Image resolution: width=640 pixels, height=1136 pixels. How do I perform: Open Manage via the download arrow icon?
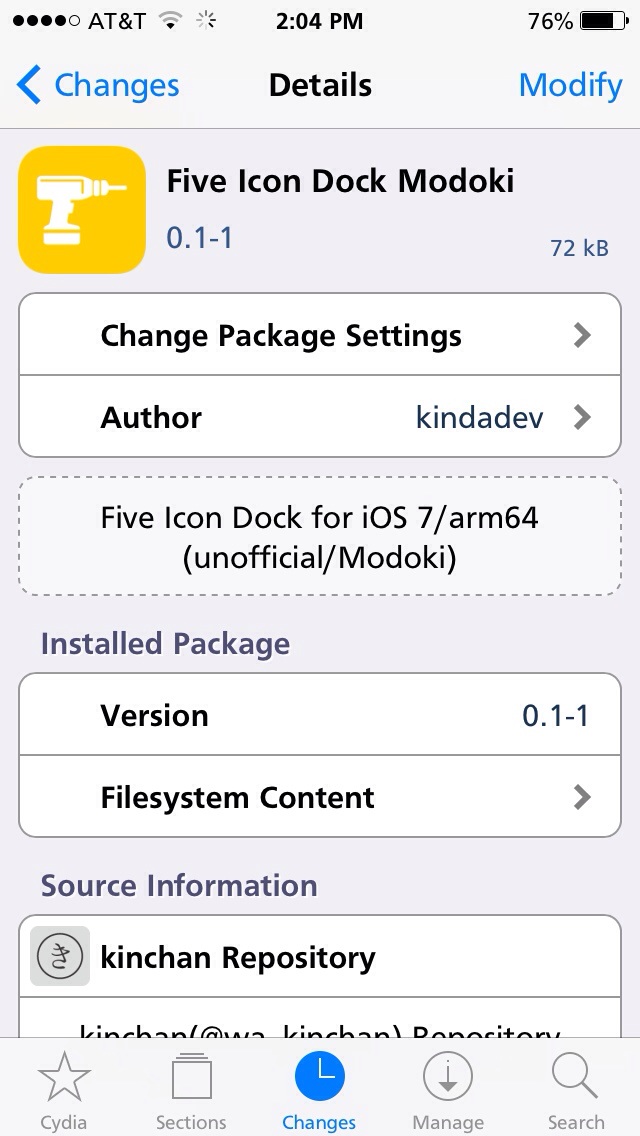tap(447, 1085)
